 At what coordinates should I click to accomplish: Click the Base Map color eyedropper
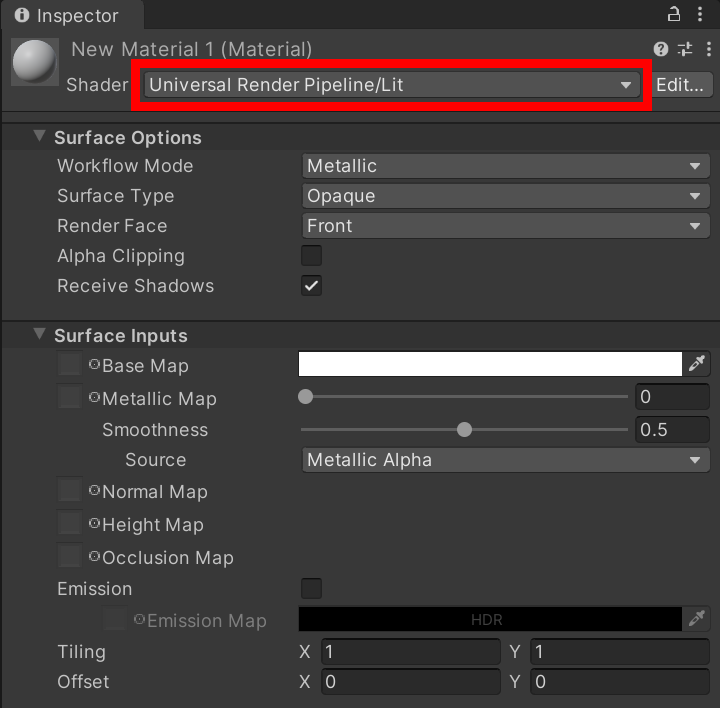(697, 363)
